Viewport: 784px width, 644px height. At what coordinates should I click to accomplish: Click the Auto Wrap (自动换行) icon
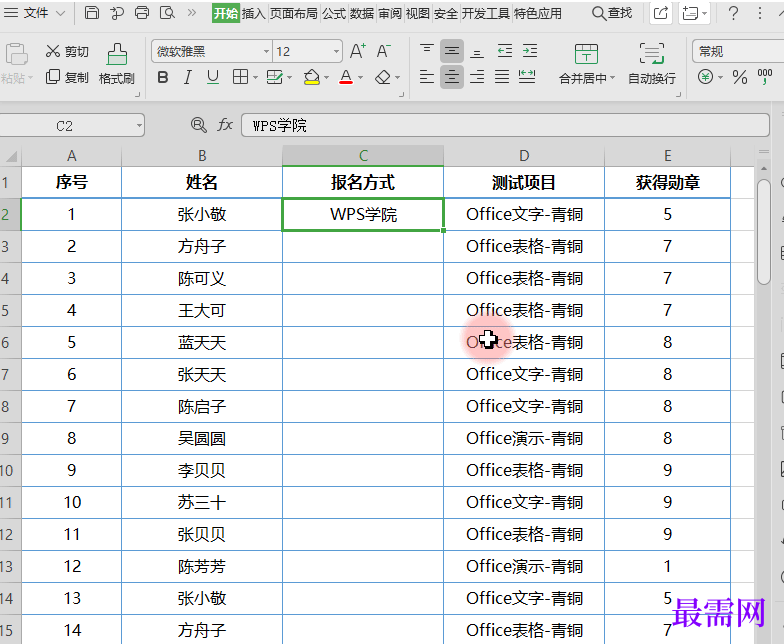pos(651,54)
